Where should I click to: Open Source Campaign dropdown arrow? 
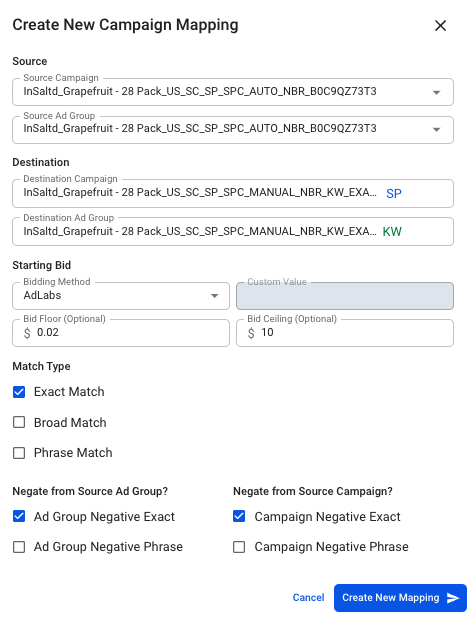[436, 92]
